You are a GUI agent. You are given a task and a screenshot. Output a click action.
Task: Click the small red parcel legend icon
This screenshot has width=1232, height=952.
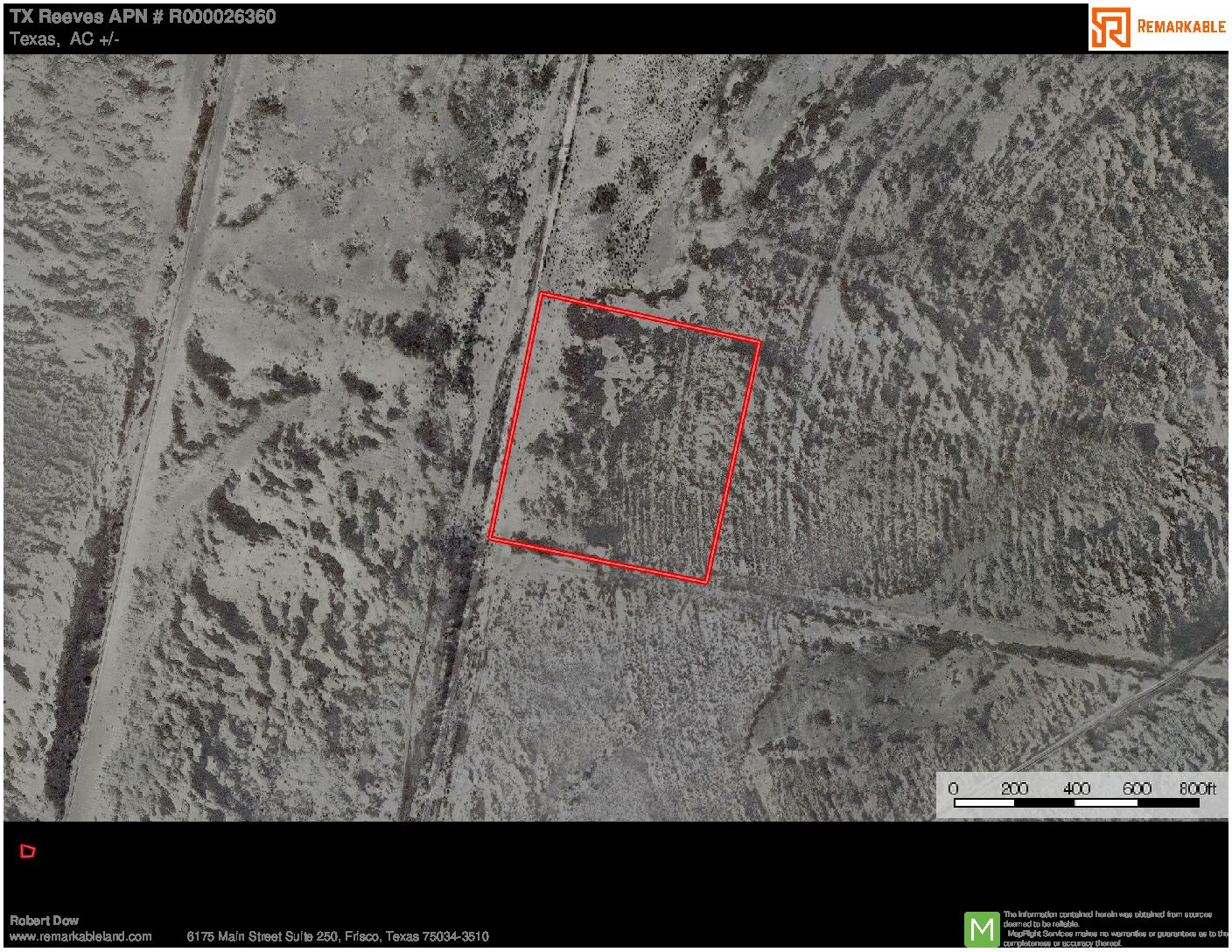28,850
